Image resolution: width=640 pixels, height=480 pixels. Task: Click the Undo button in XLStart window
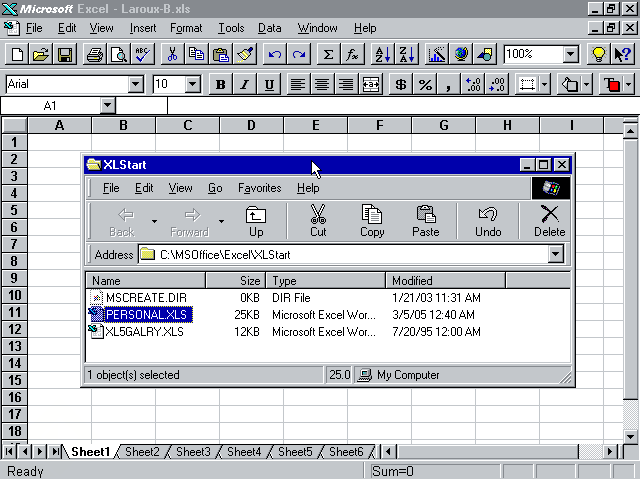click(488, 221)
